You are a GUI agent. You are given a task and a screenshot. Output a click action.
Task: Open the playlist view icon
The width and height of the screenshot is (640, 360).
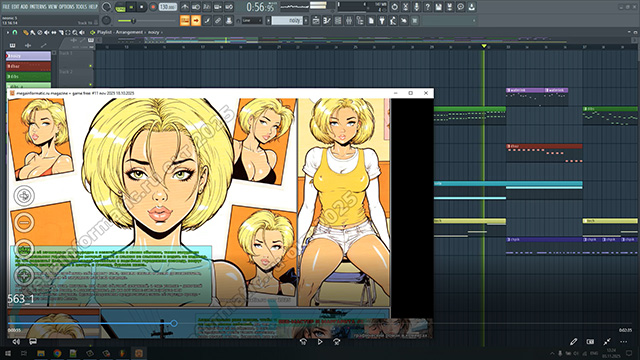[316, 20]
